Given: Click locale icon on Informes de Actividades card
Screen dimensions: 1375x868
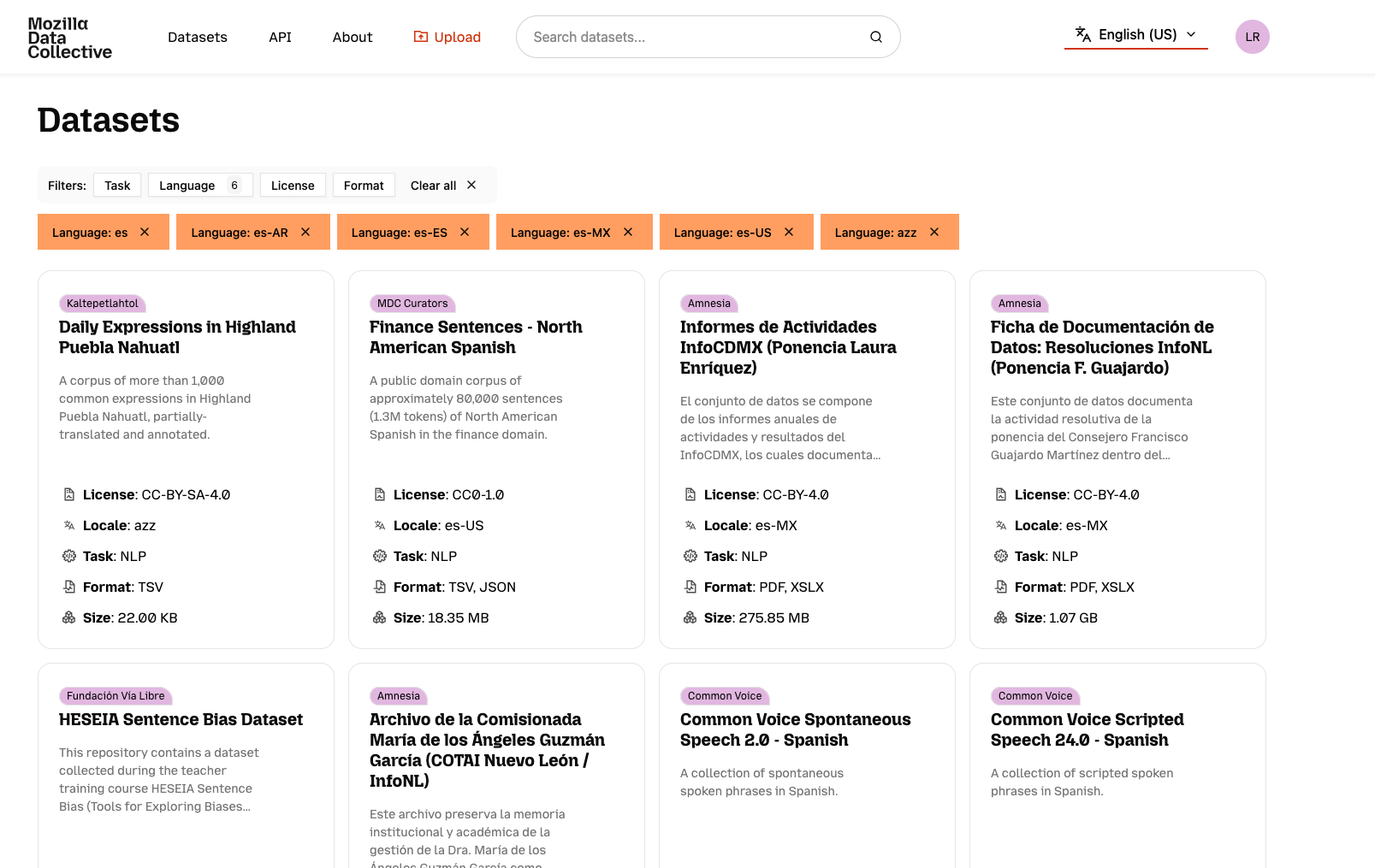Looking at the screenshot, I should (690, 525).
